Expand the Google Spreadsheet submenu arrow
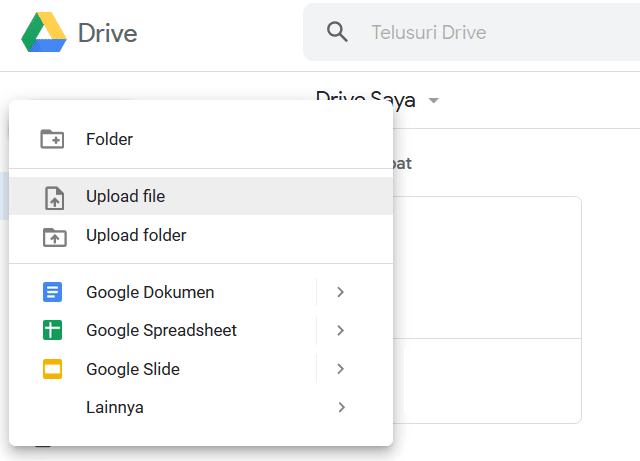640x461 pixels. (x=341, y=330)
